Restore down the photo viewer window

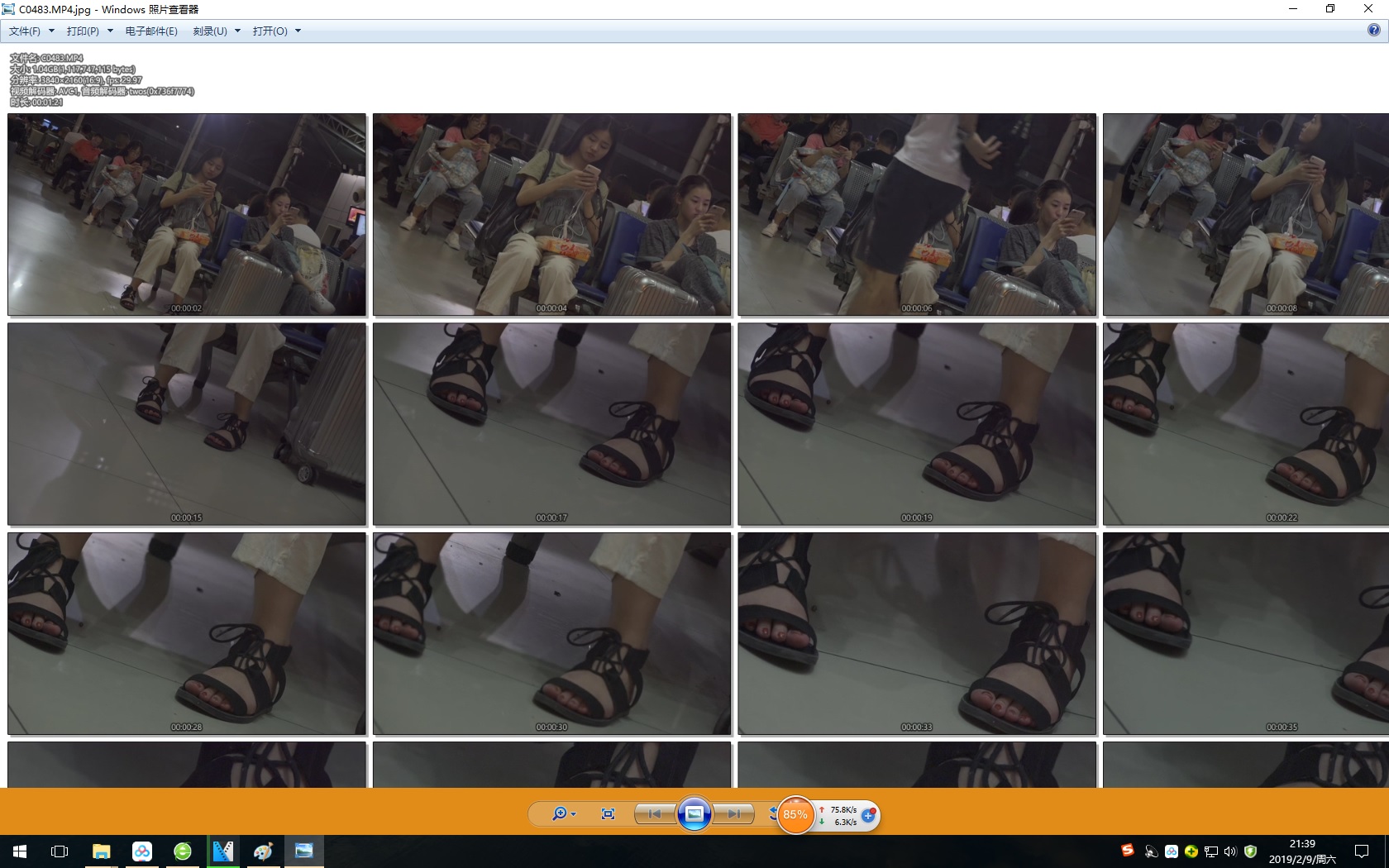point(1330,9)
